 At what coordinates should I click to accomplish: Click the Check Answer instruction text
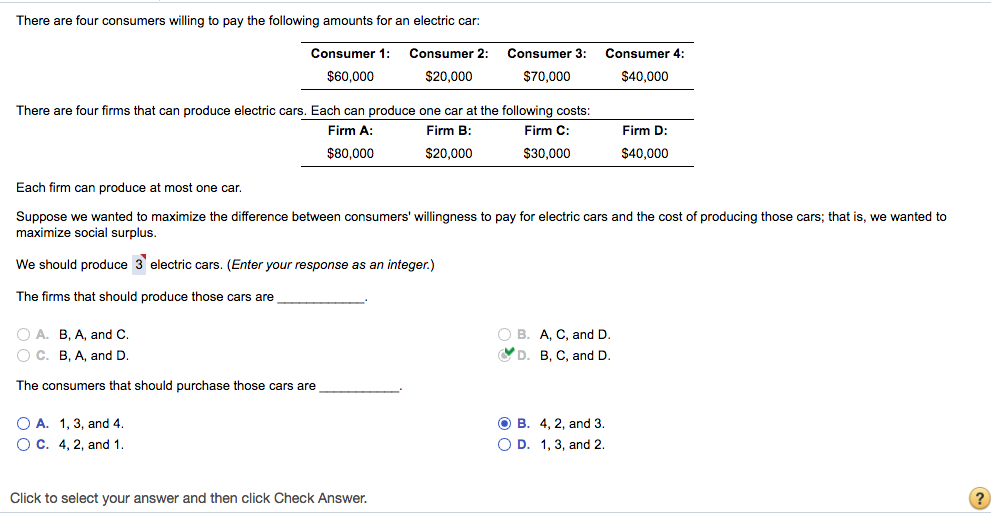tap(188, 497)
